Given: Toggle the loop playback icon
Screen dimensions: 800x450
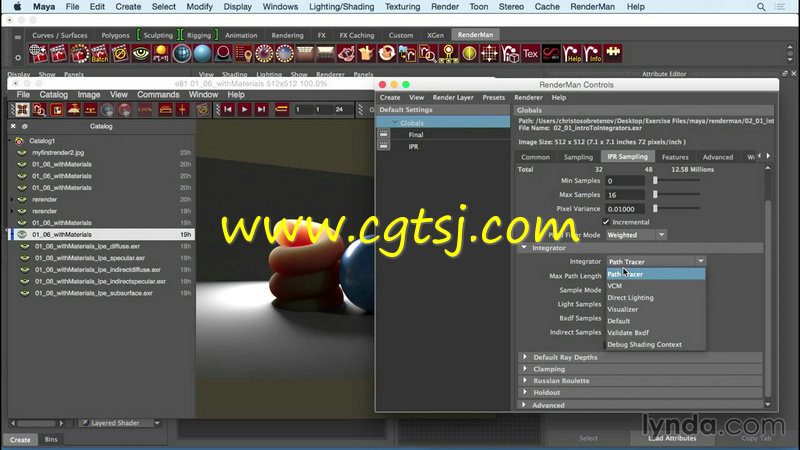Looking at the screenshot, I should pyautogui.click(x=282, y=109).
